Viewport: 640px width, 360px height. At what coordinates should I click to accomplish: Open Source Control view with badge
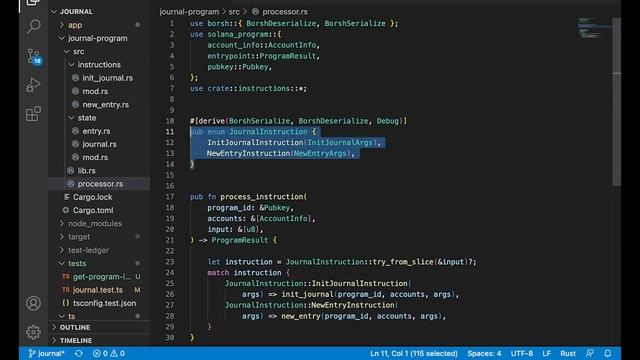33,56
